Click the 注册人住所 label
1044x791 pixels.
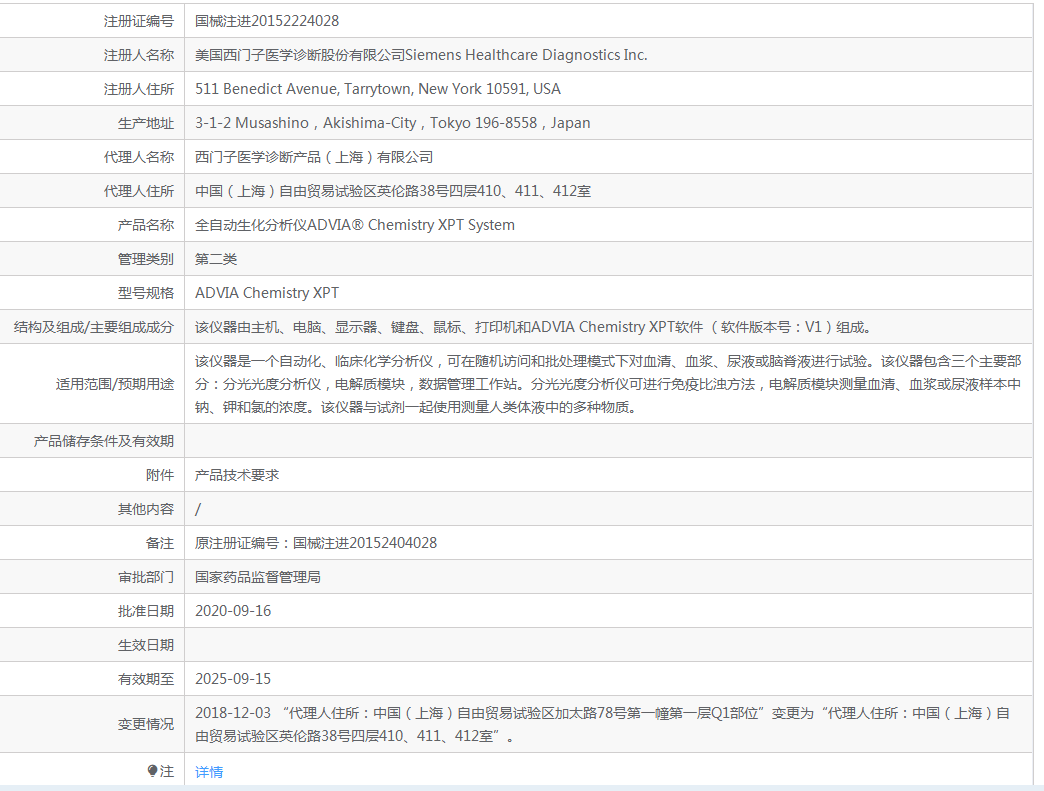point(138,89)
